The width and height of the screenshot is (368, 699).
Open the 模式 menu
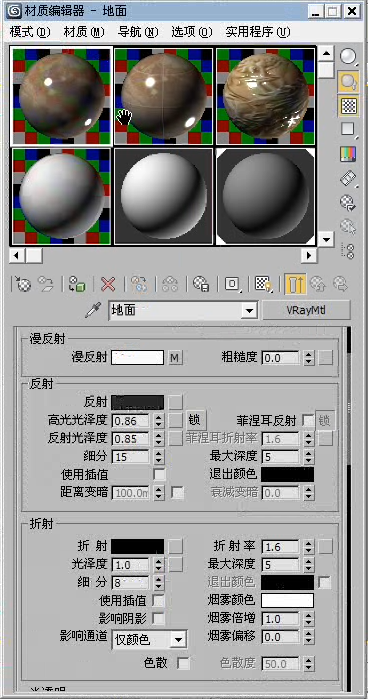click(30, 32)
